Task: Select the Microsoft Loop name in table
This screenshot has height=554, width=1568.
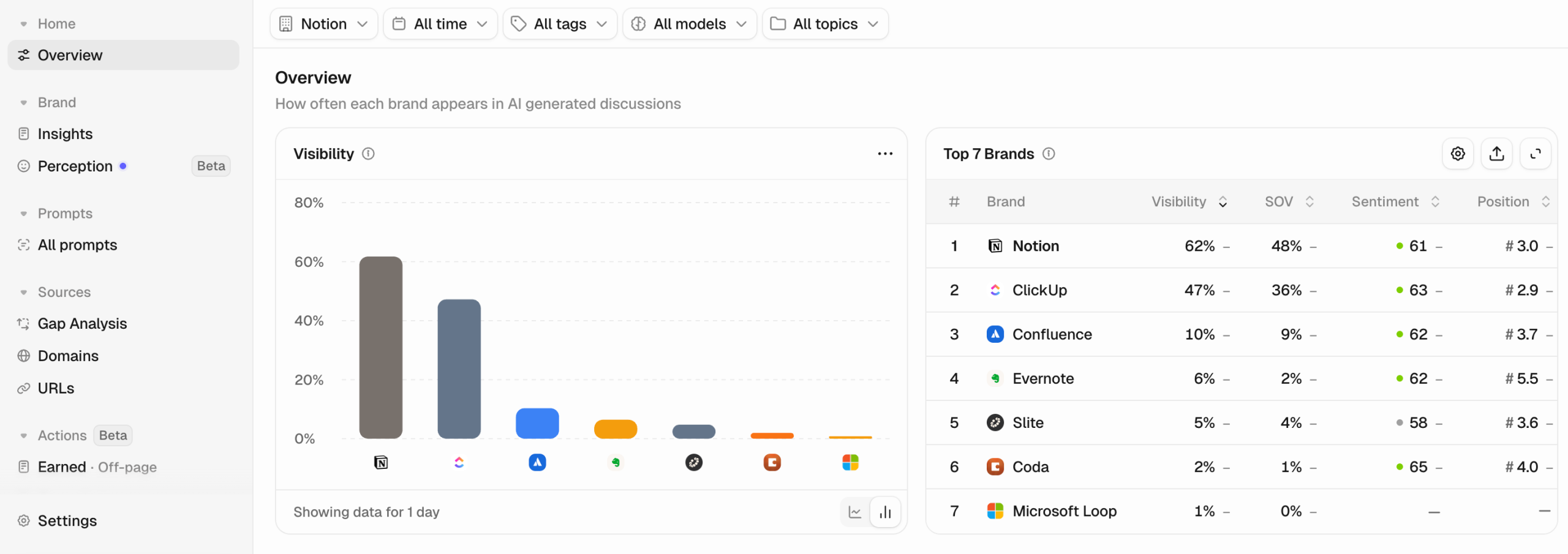Action: (1065, 511)
